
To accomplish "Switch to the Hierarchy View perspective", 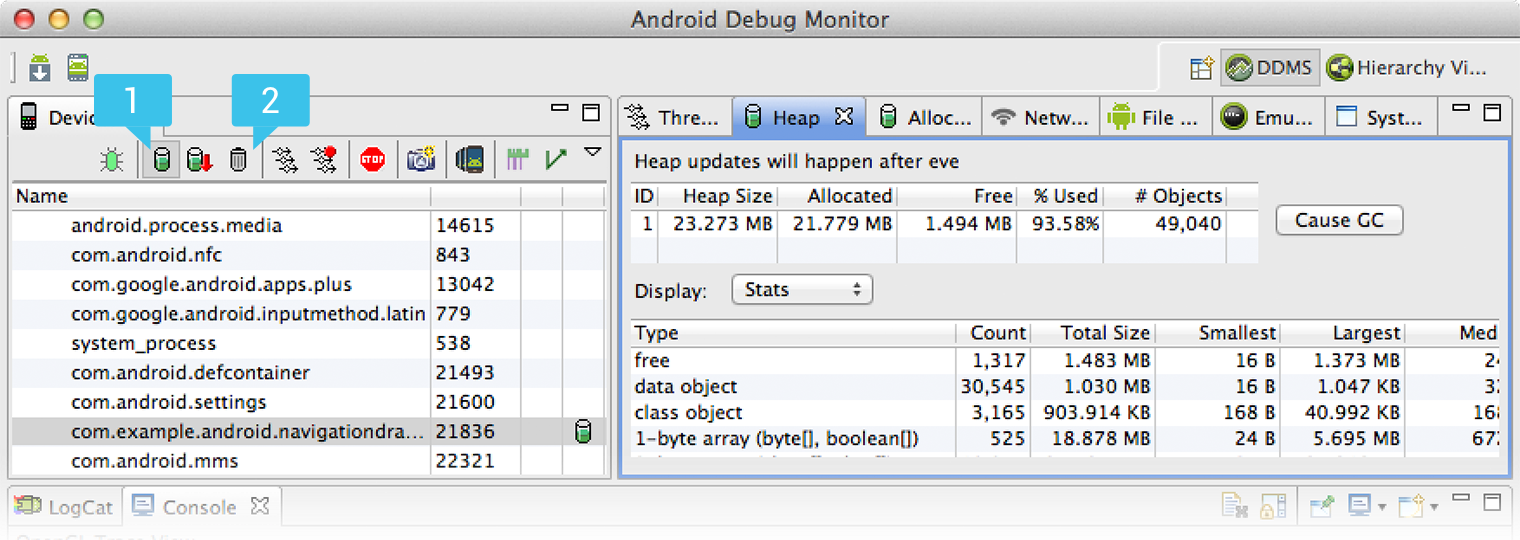I will point(1407,68).
